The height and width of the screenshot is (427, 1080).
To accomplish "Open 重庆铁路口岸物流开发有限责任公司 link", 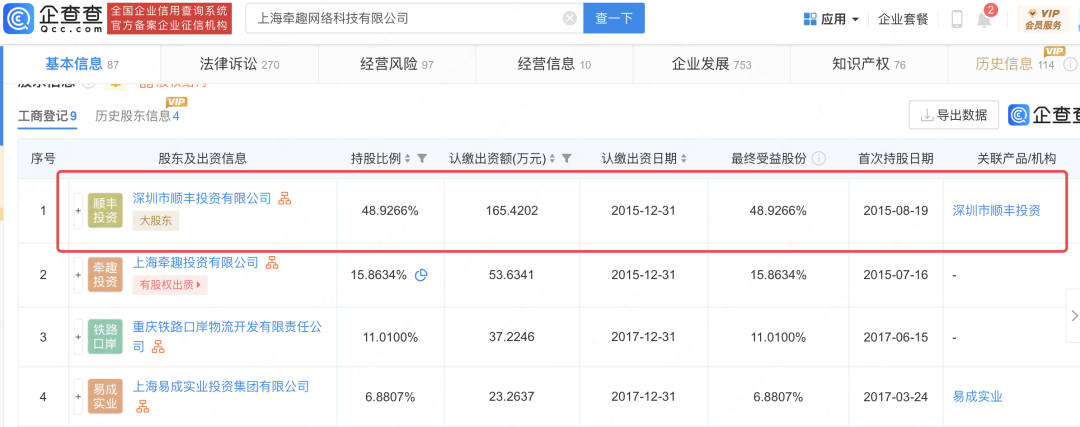I will coord(227,337).
